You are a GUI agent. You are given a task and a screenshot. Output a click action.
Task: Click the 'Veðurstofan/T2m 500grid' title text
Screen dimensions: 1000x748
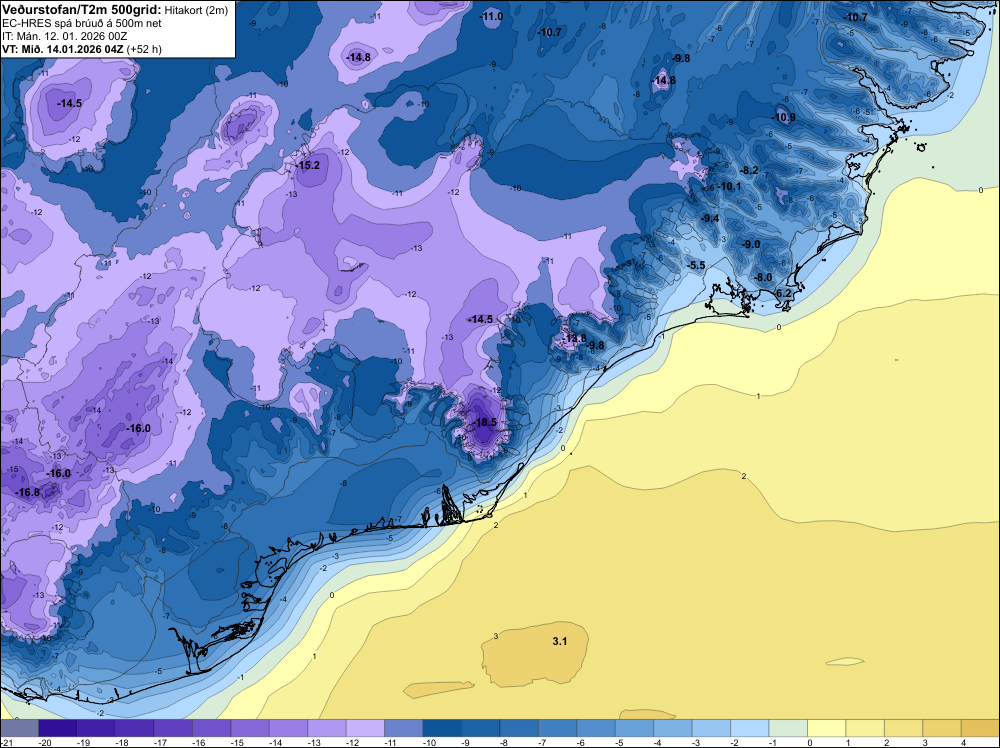[x=82, y=8]
